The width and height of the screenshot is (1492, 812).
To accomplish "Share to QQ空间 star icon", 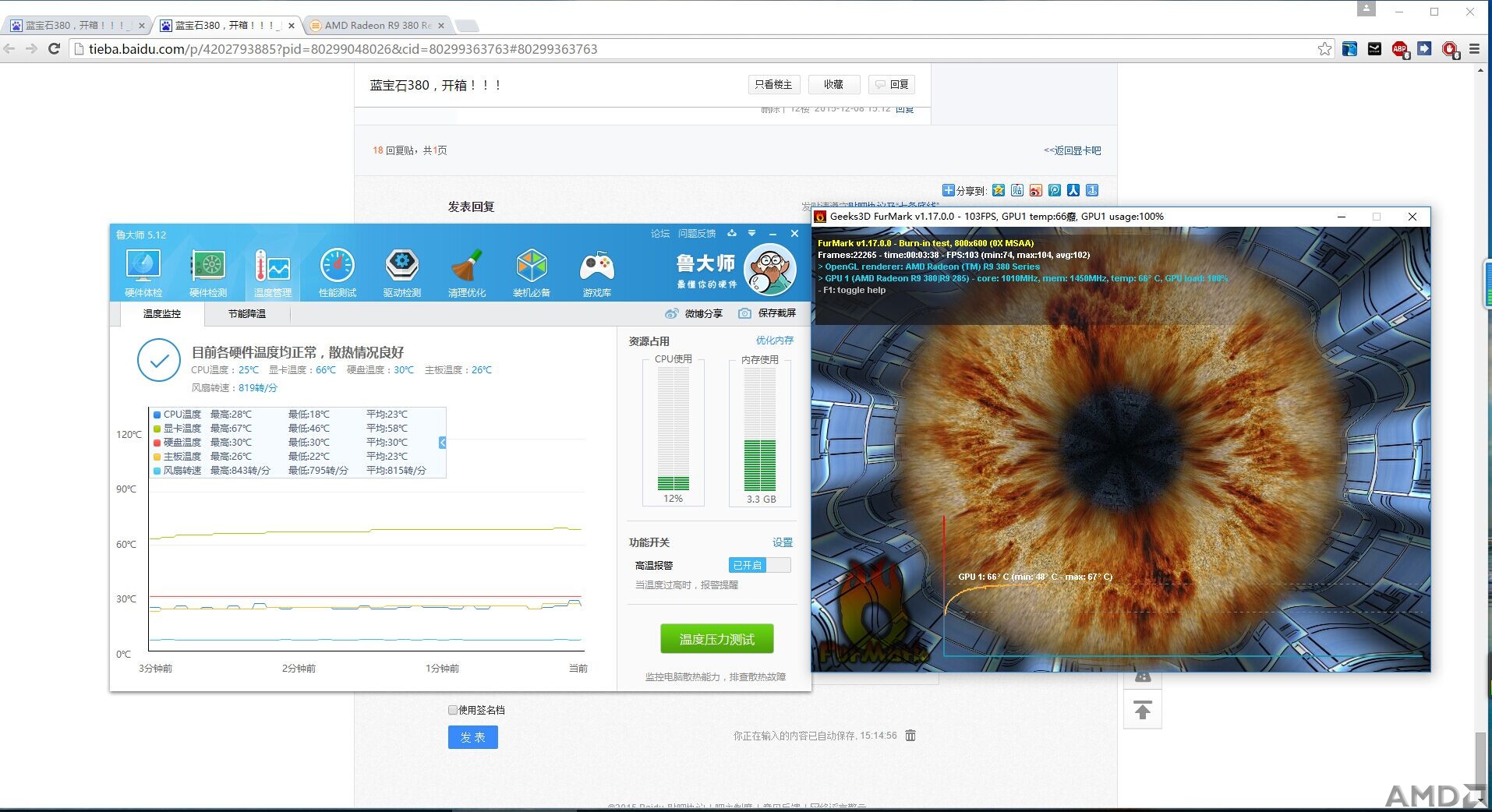I will [999, 190].
